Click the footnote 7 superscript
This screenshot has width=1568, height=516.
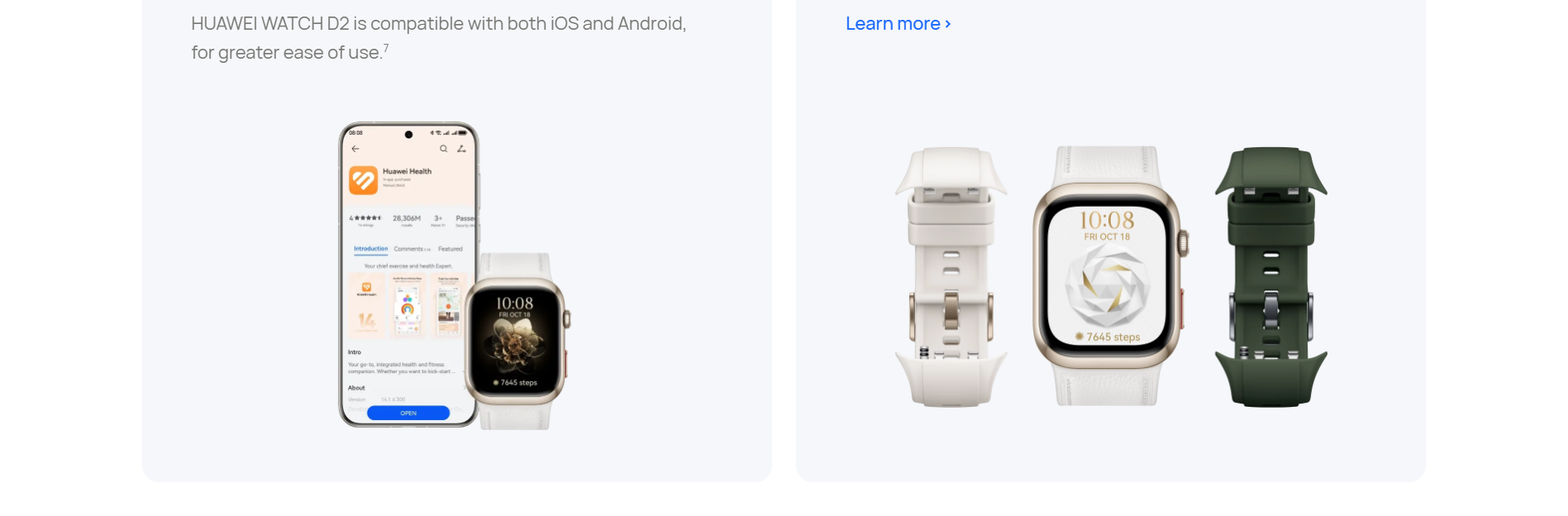(386, 48)
